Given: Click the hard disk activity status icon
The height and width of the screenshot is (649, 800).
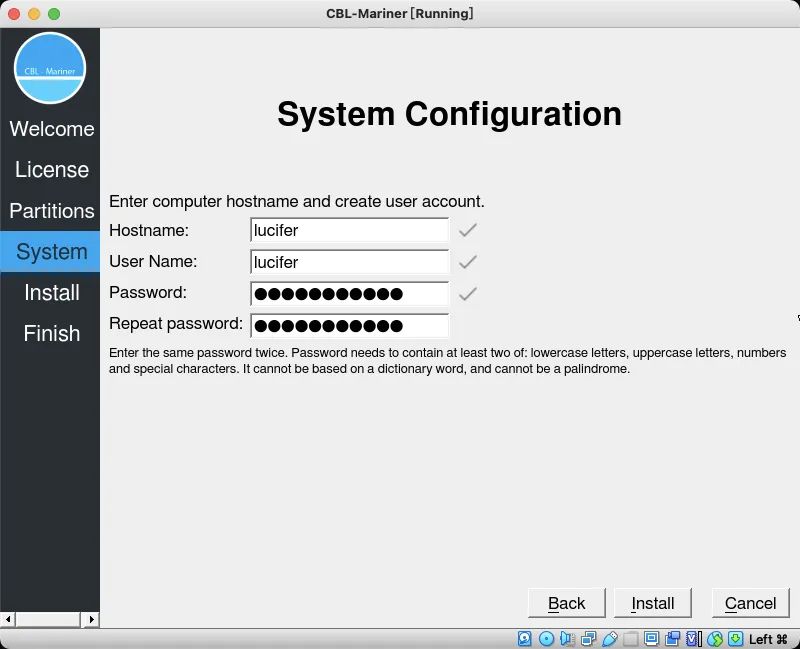Looking at the screenshot, I should coord(524,638).
